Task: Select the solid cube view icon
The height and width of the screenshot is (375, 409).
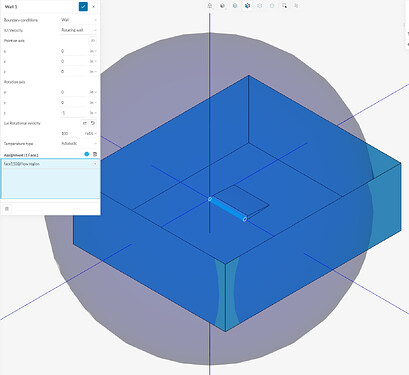Action: click(x=235, y=6)
